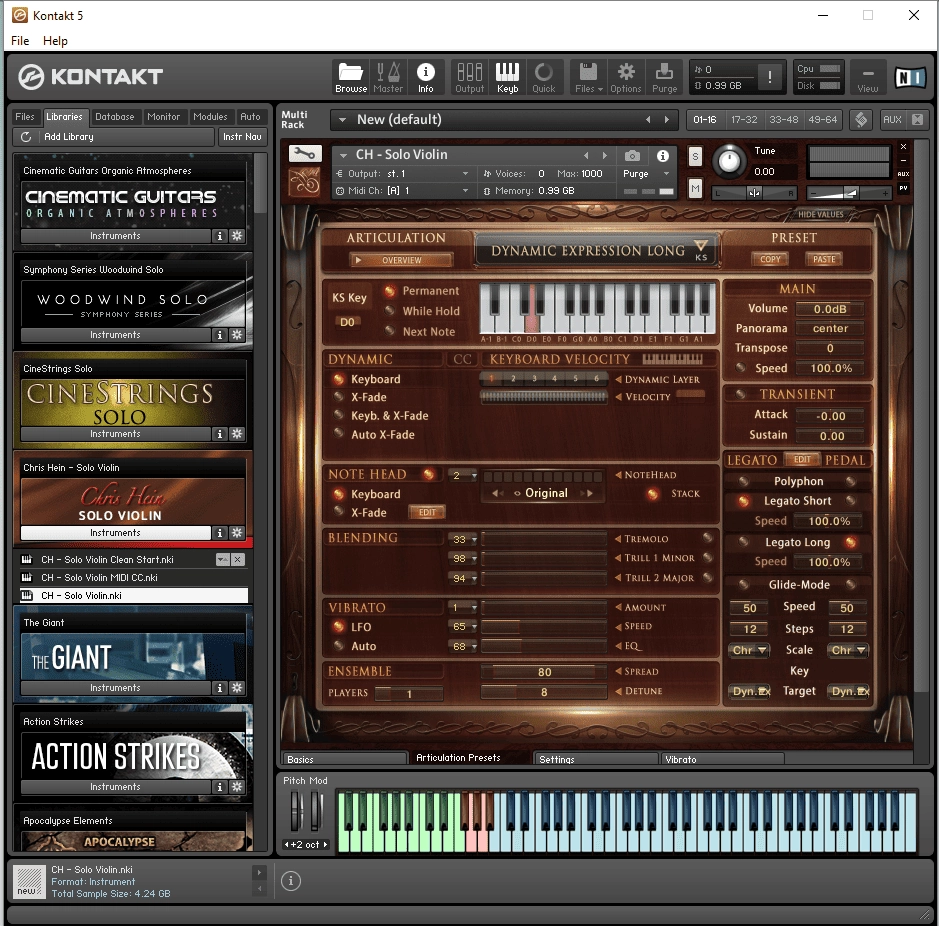Toggle the Note Head on/off LED
Image resolution: width=939 pixels, height=926 pixels.
click(428, 474)
